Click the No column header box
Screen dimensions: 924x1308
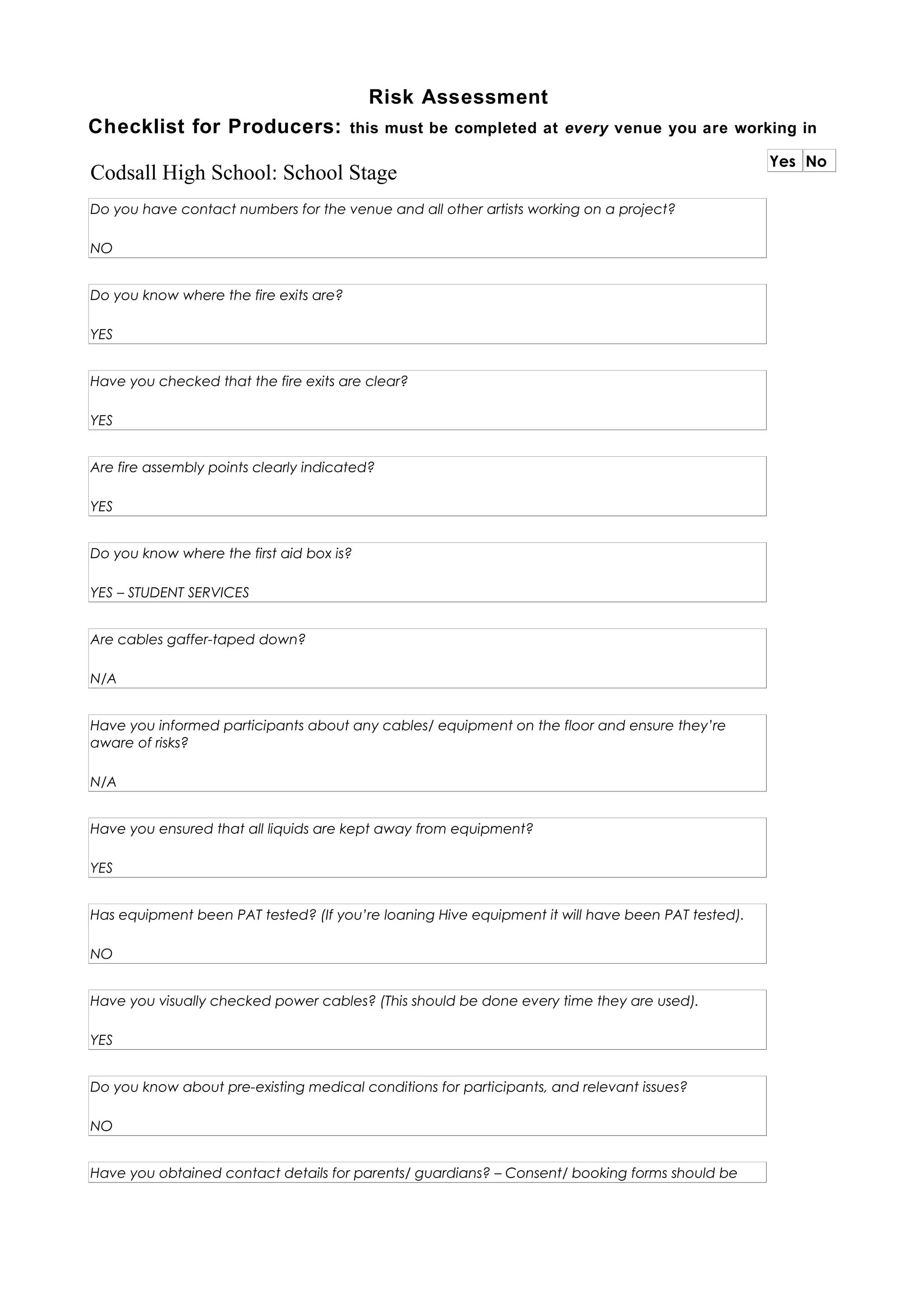coord(819,161)
